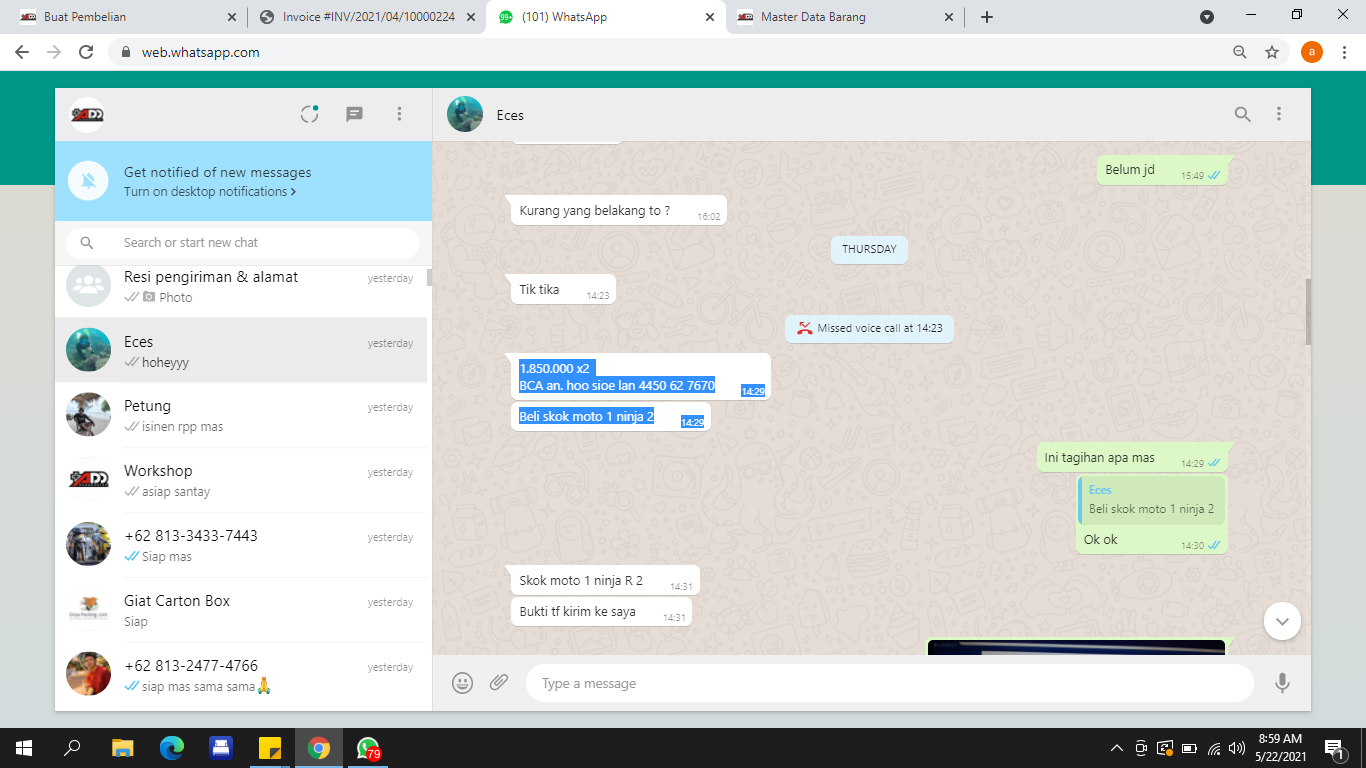Screen dimensions: 1366x768
Task: Open the emoji picker
Action: [x=462, y=683]
